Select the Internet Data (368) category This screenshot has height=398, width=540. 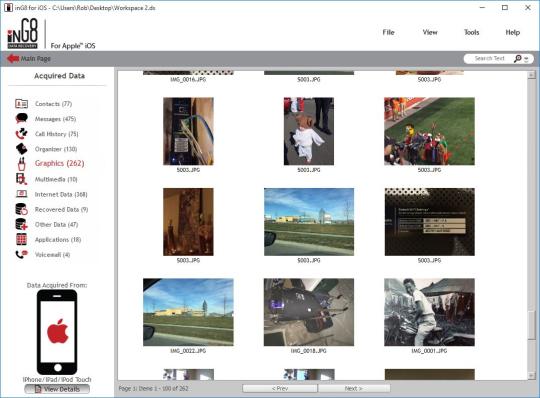pos(61,195)
